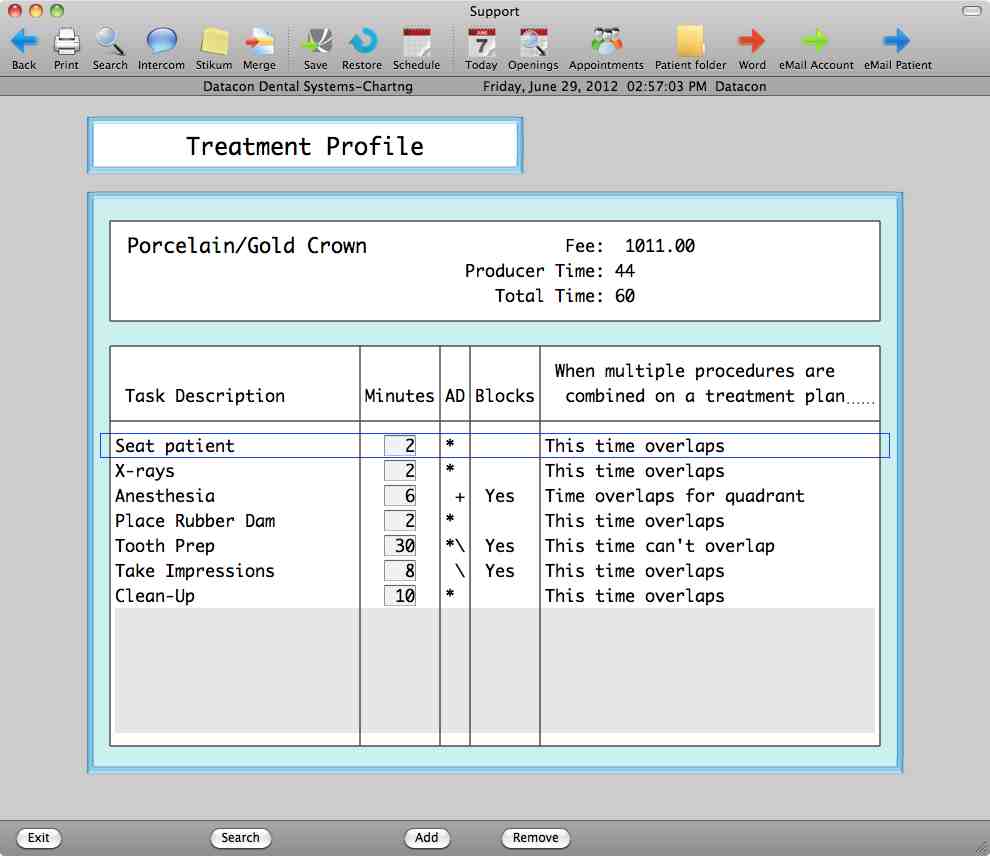This screenshot has height=856, width=990.
Task: Click the eMail Account green arrow
Action: [816, 41]
